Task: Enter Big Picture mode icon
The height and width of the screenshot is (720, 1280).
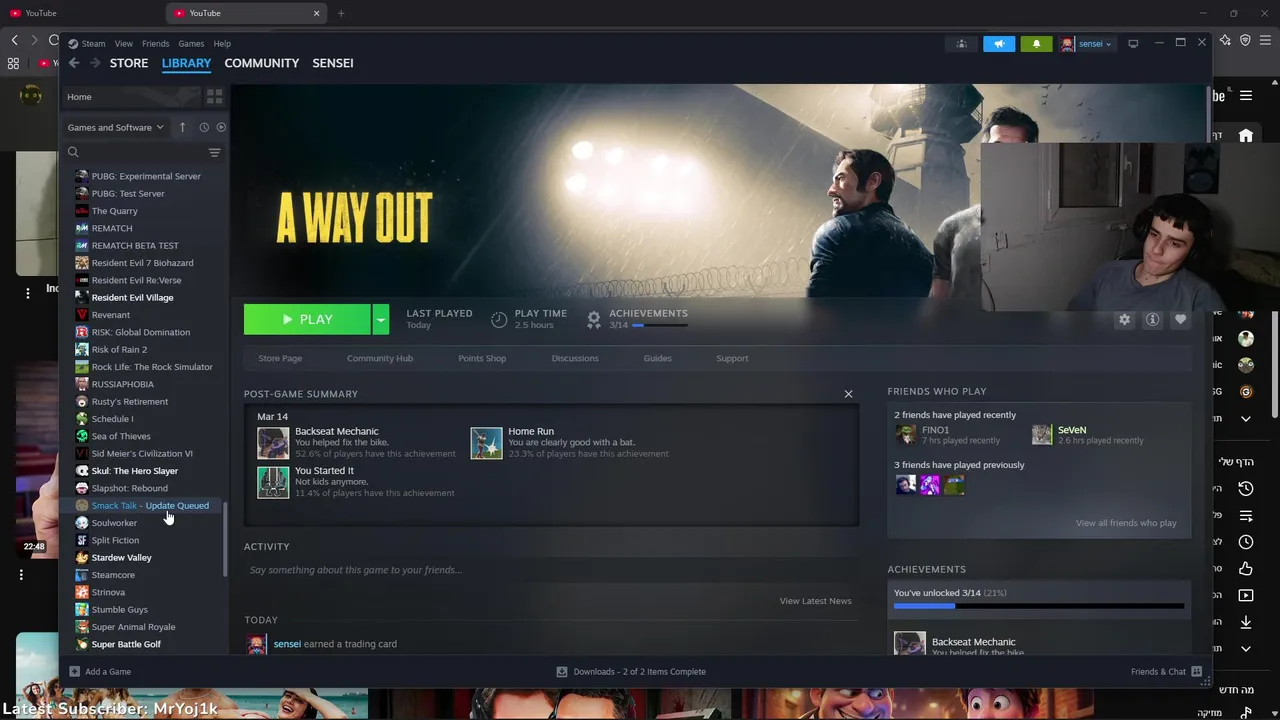Action: click(x=1133, y=44)
